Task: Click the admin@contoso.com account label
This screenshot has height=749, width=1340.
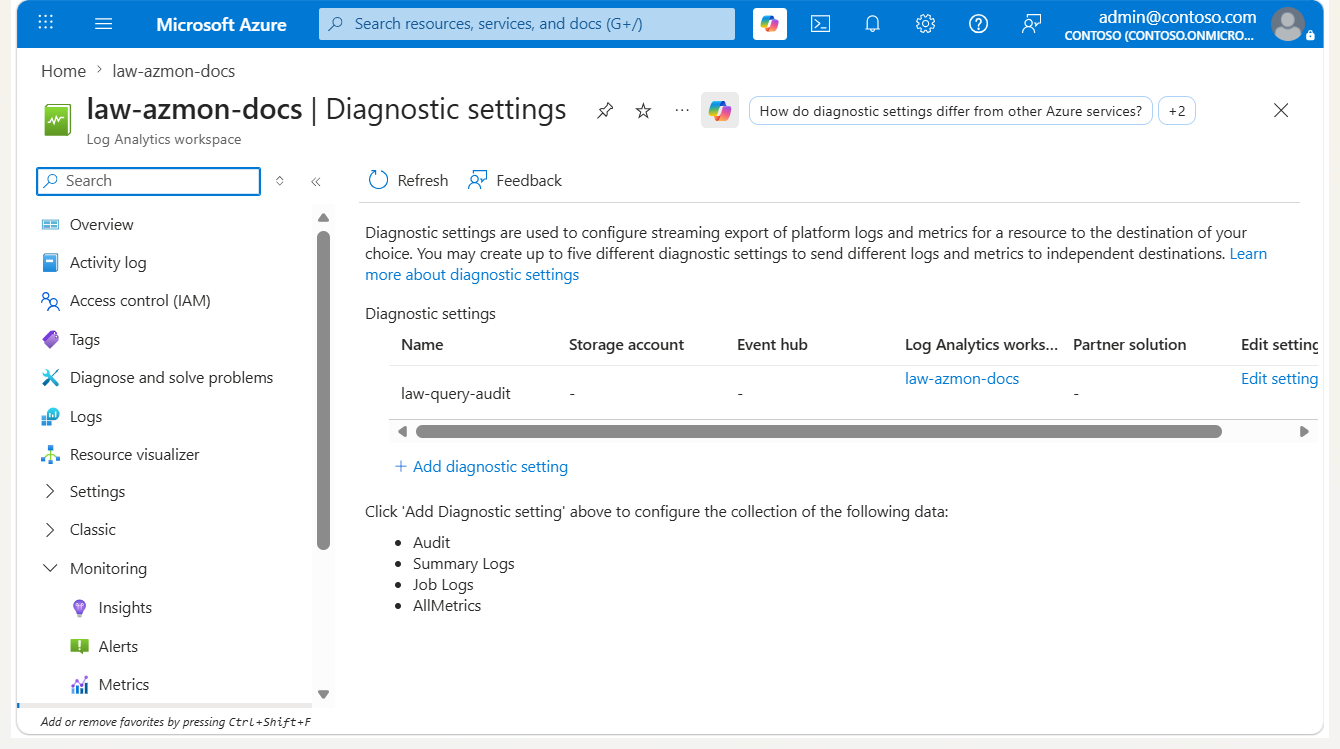Action: click(1177, 17)
